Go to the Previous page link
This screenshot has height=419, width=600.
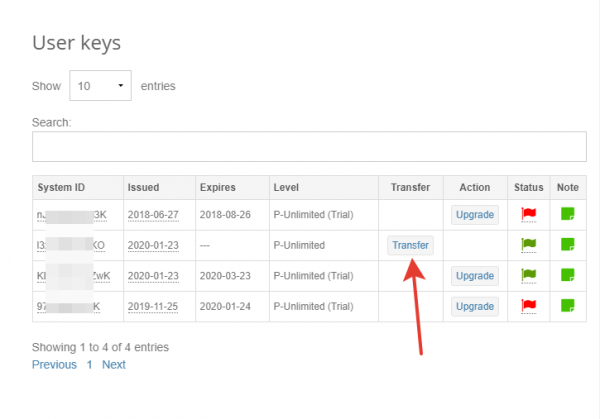click(54, 365)
